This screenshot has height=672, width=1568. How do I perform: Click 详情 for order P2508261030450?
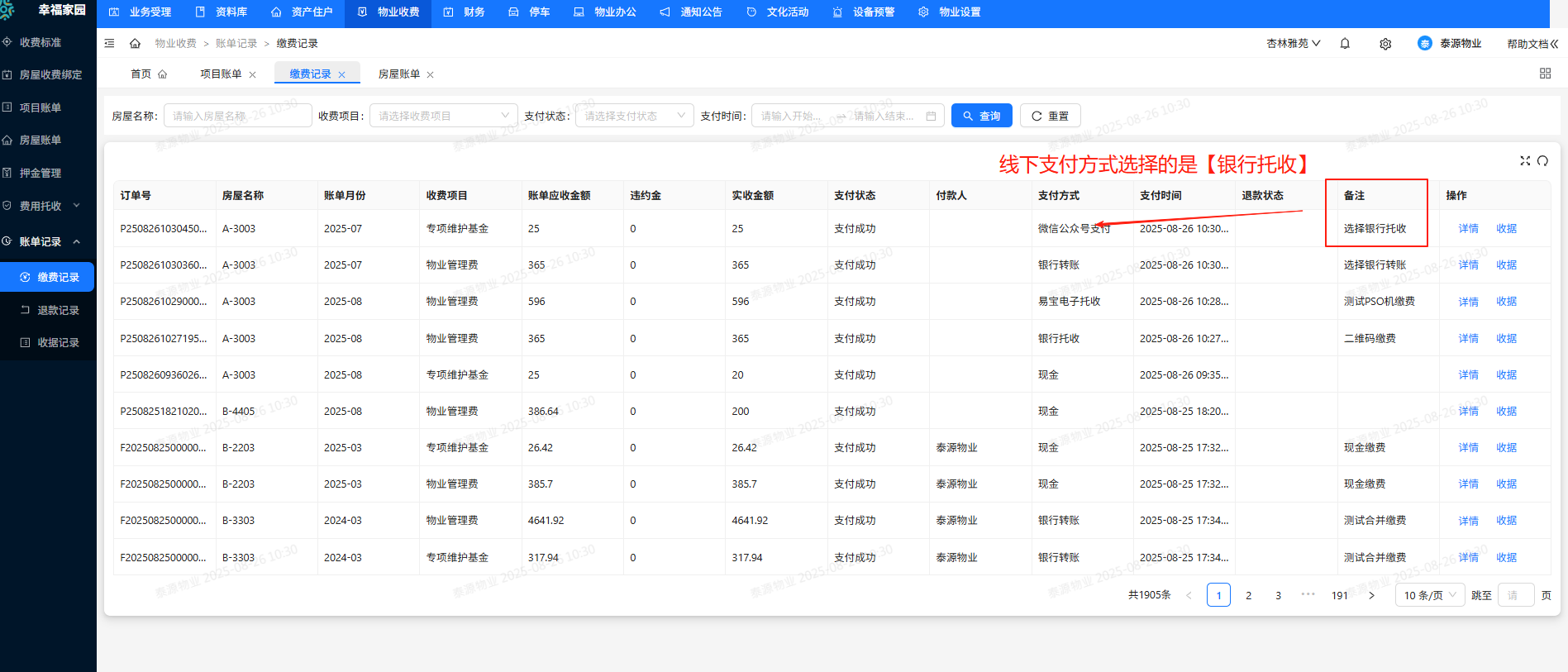(1468, 228)
